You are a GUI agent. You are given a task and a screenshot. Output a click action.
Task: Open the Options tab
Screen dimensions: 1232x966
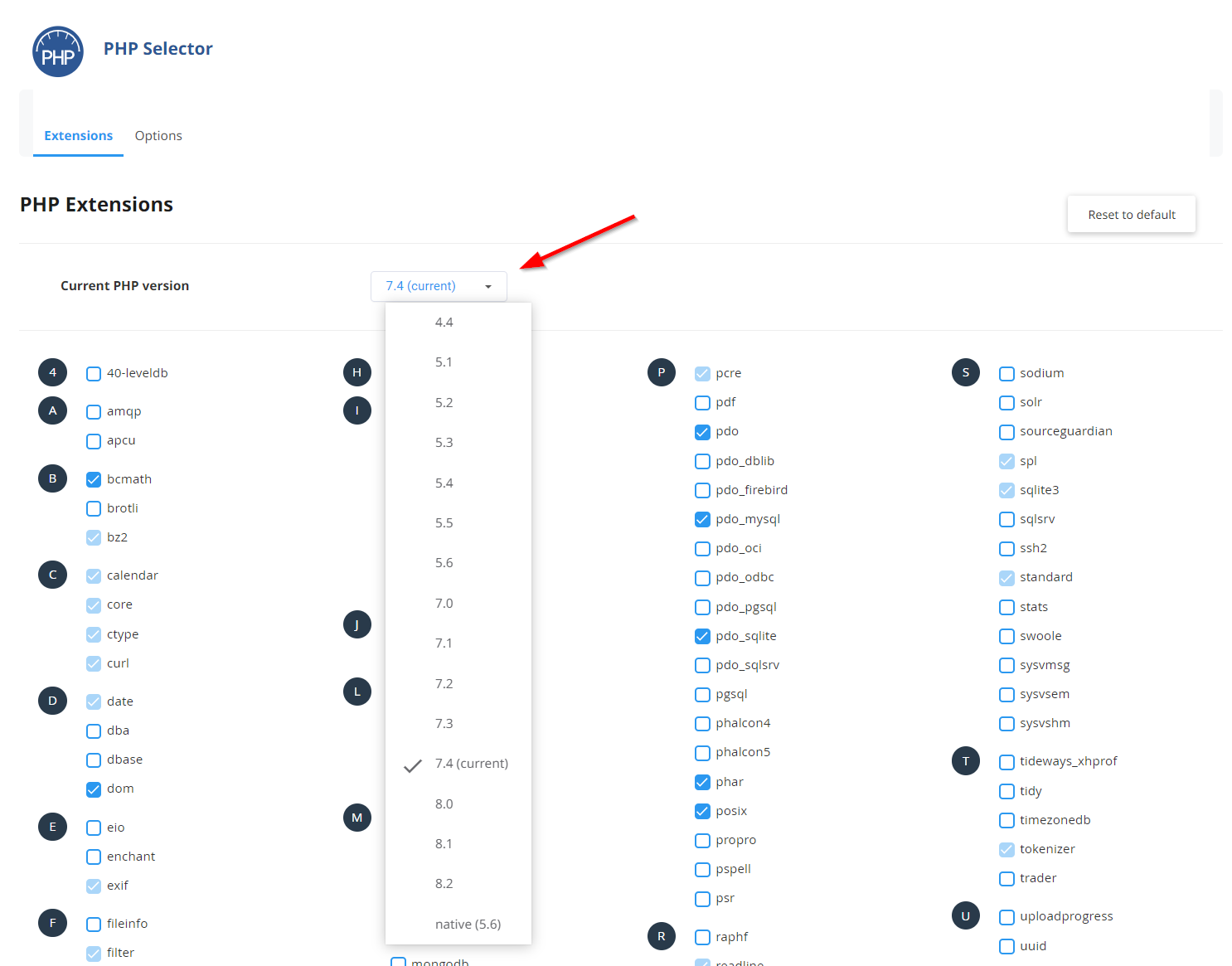coord(158,136)
